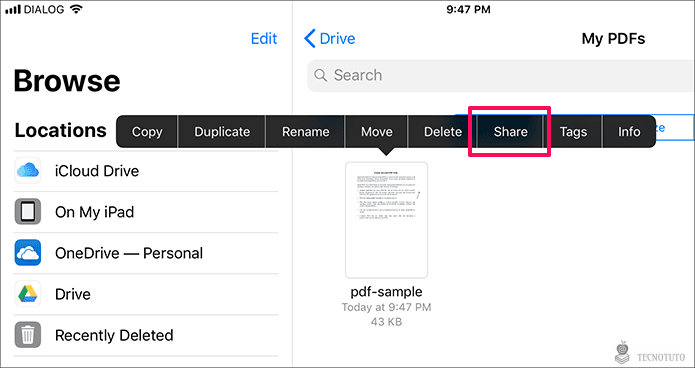The height and width of the screenshot is (368, 695).
Task: Tap the pdf-sample file name
Action: pos(387,292)
